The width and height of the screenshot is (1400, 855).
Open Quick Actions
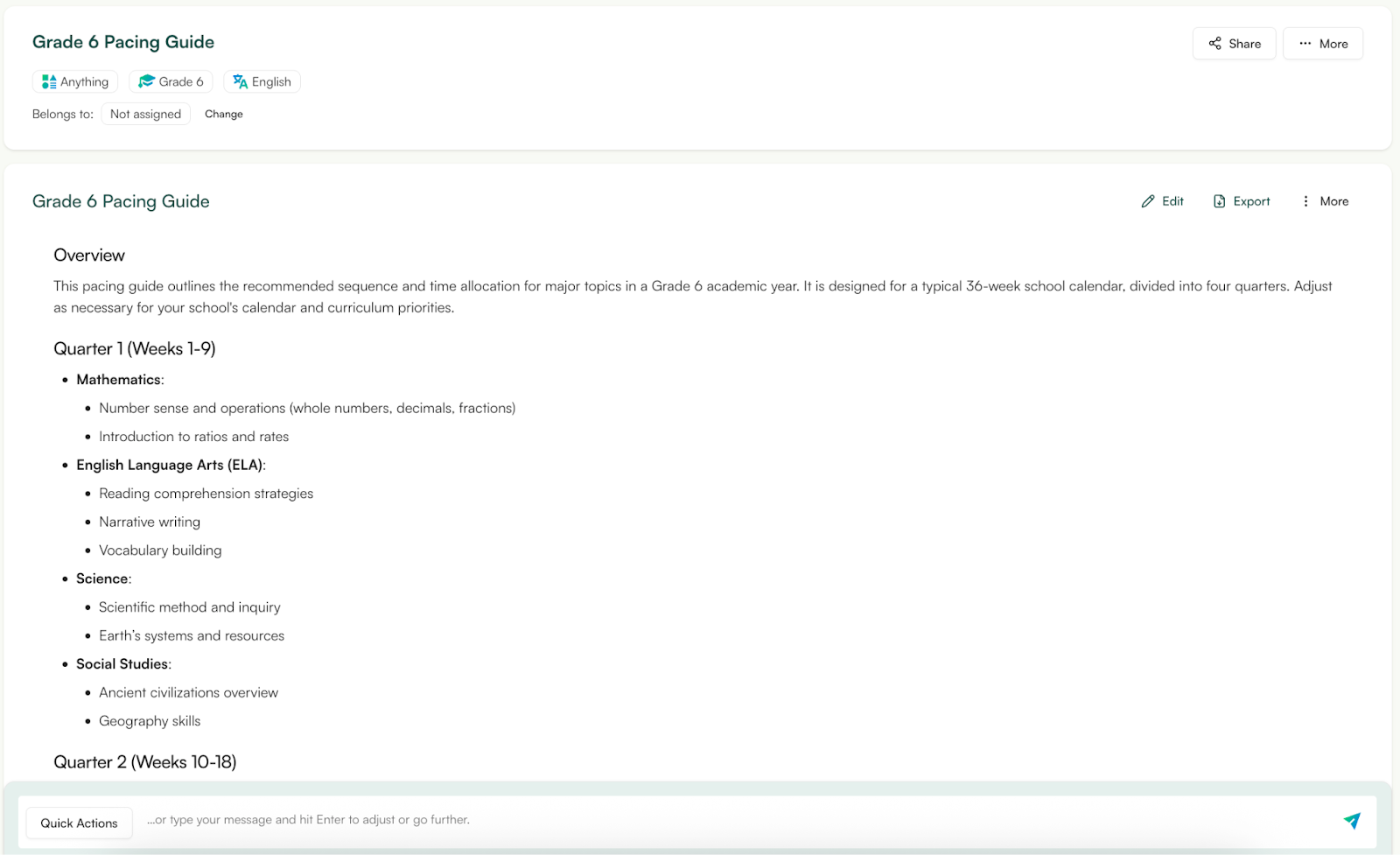pos(79,823)
